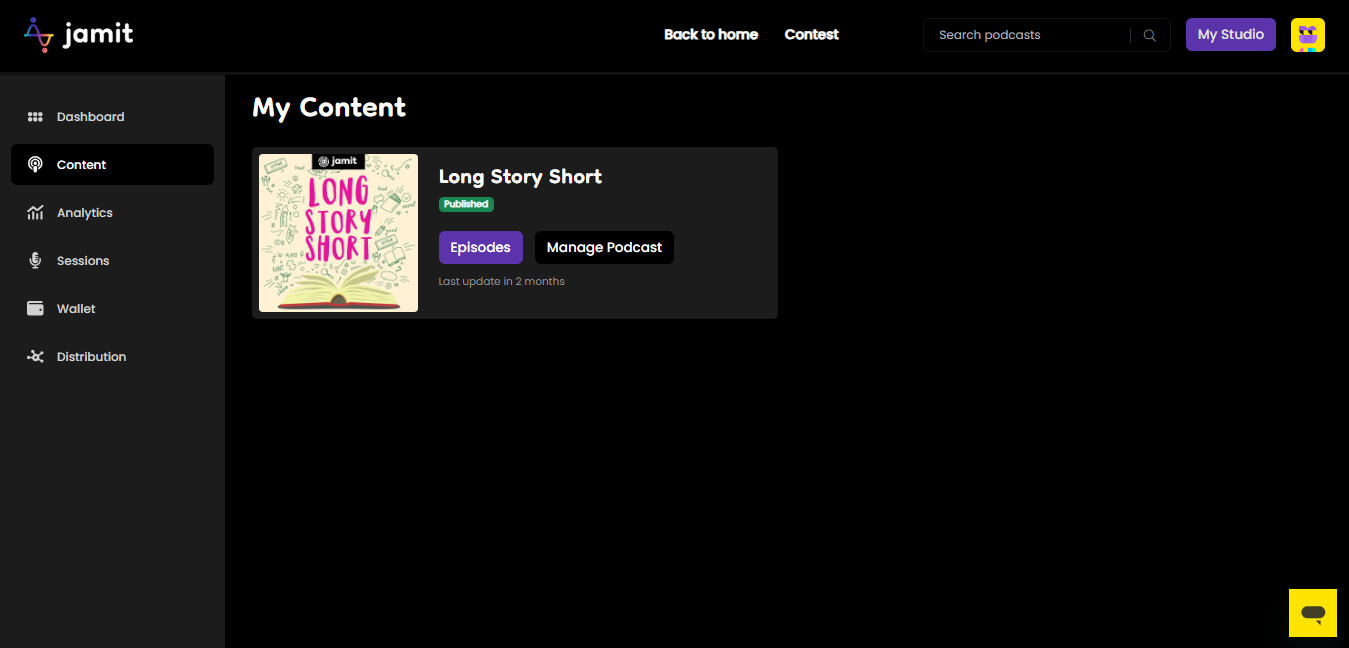Click the 'Last update in 2 months' text
Screen dimensions: 1349x648
click(x=502, y=282)
